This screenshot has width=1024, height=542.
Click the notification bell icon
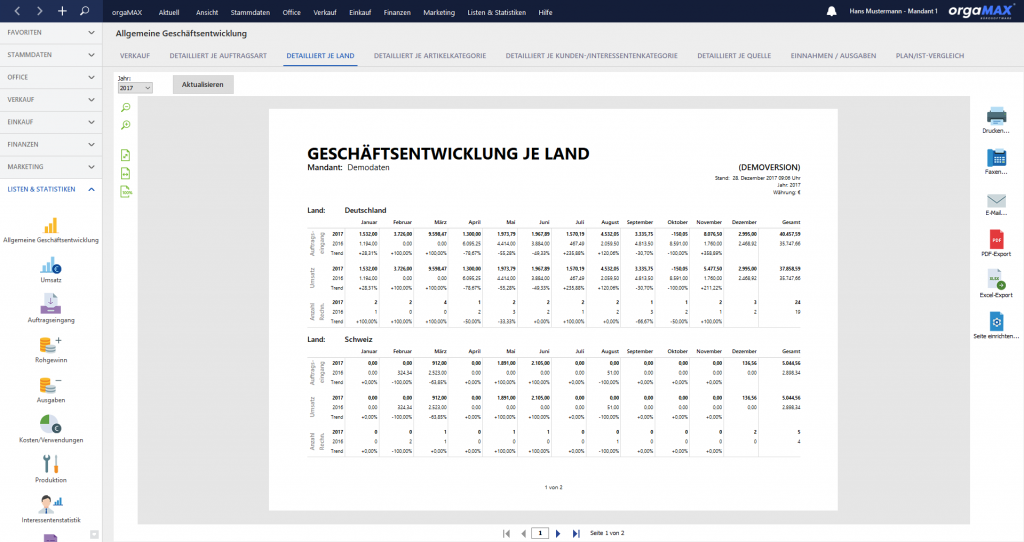[831, 11]
